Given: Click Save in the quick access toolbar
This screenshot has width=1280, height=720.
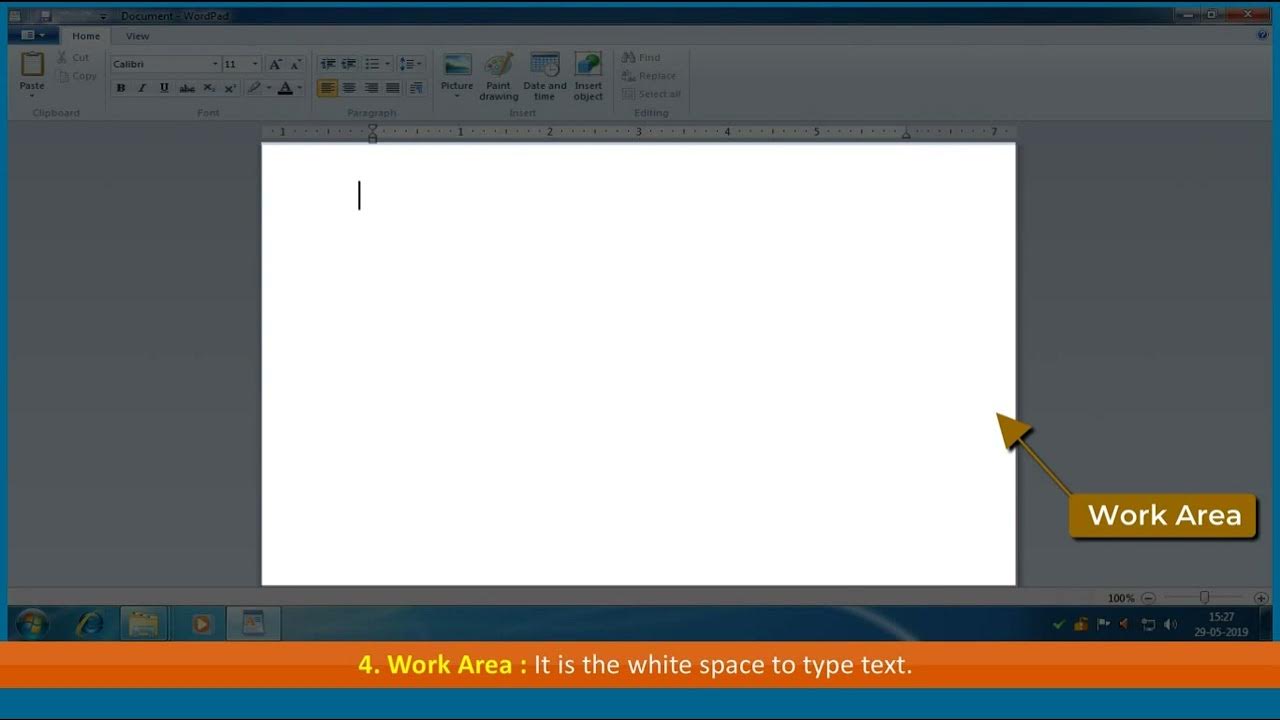Looking at the screenshot, I should click(x=45, y=16).
